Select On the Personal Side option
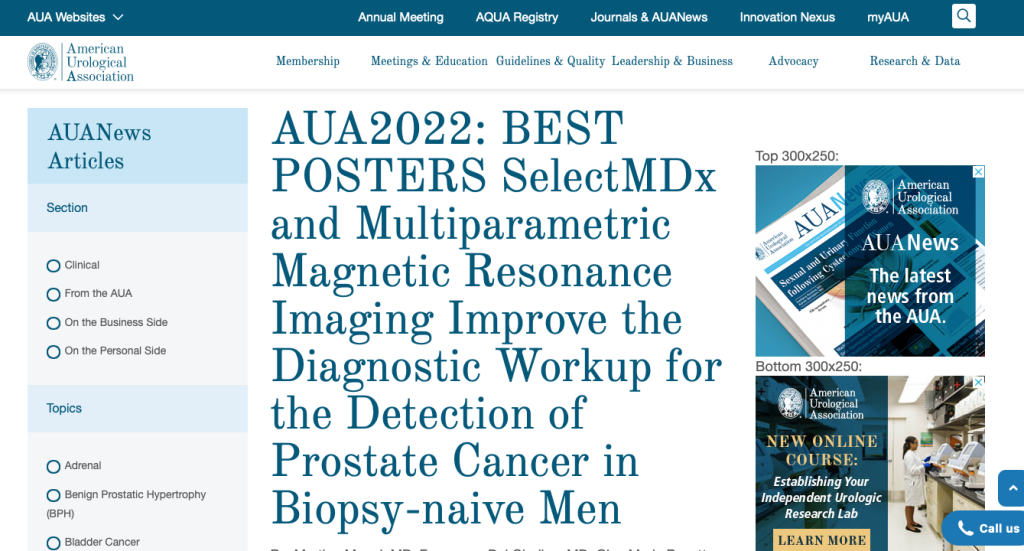The height and width of the screenshot is (551, 1024). tap(54, 352)
